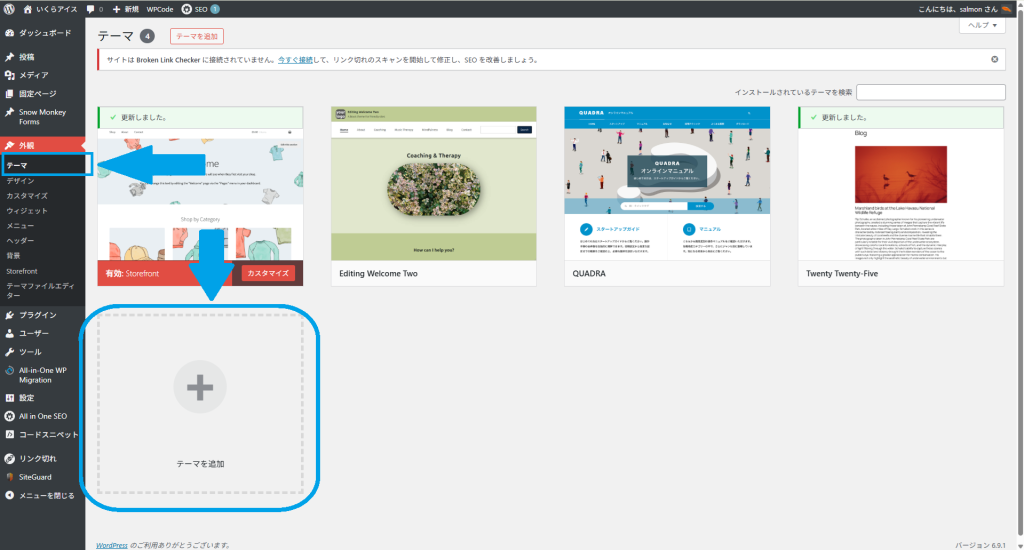Select the QUADRA theme thumbnail
The image size is (1024, 550).
(x=667, y=183)
